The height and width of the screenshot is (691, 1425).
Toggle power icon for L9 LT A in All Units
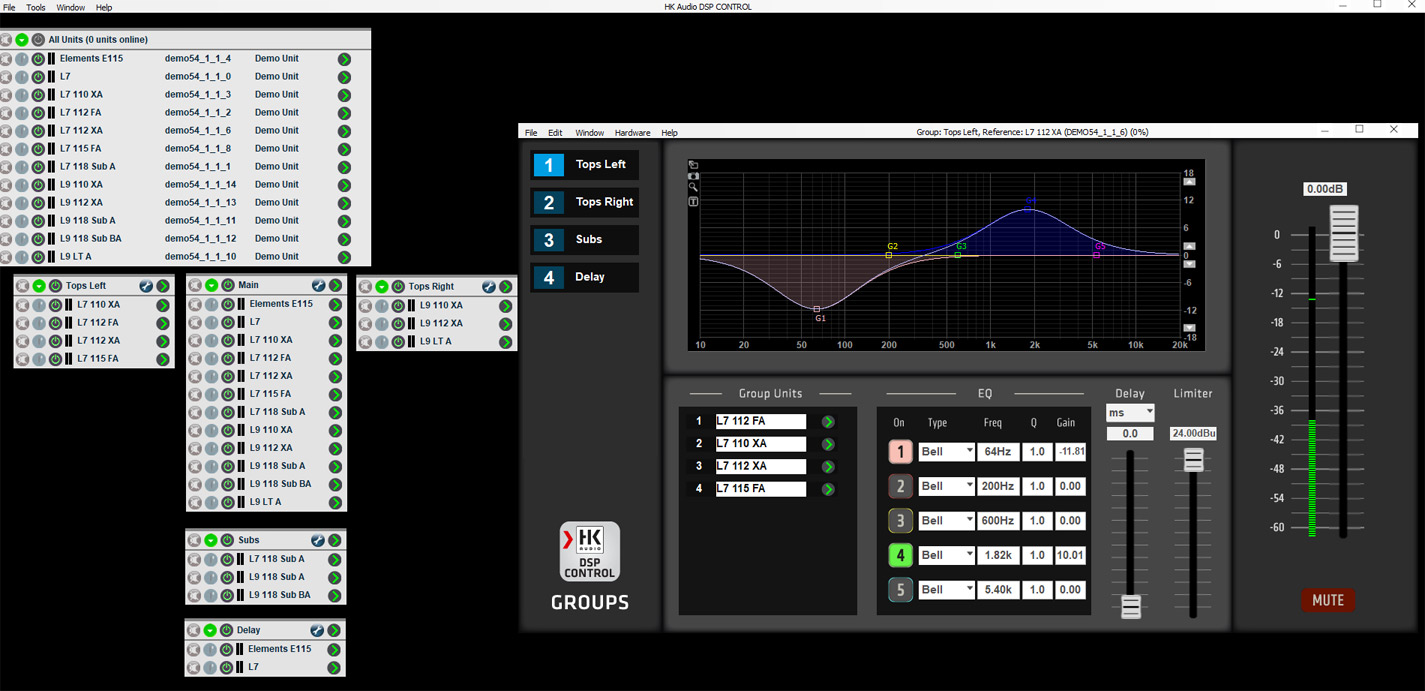pos(38,257)
